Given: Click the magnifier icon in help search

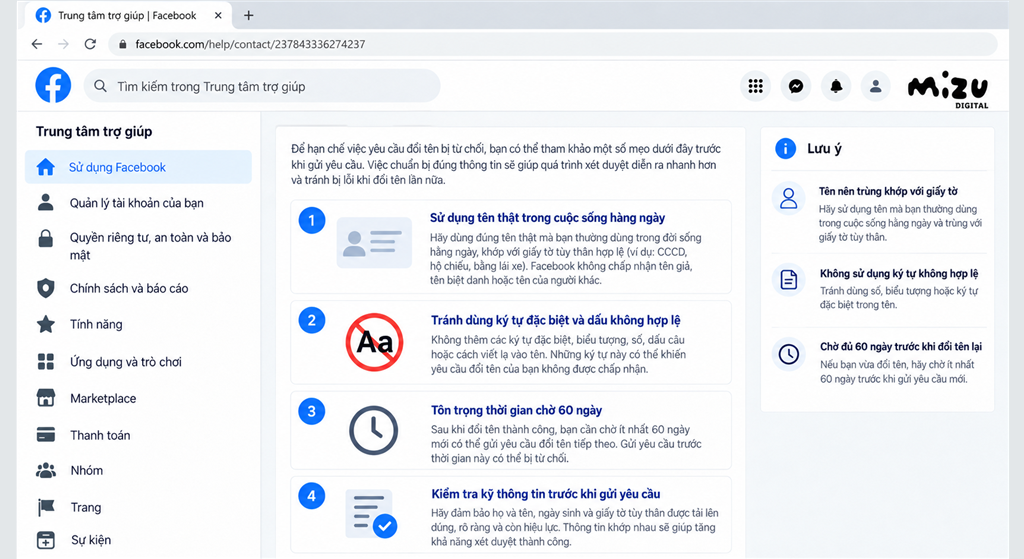Looking at the screenshot, I should 100,86.
